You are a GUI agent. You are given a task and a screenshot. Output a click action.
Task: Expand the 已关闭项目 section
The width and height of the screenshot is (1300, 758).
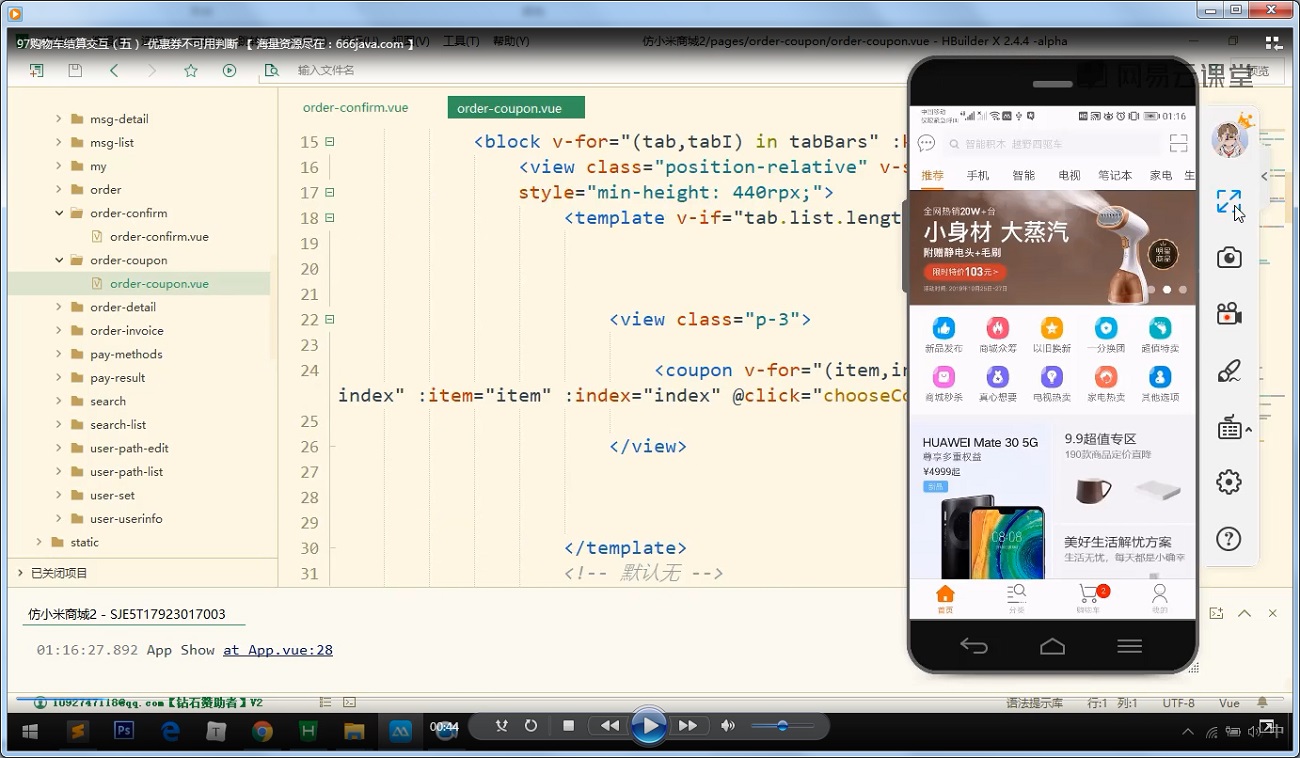click(20, 573)
